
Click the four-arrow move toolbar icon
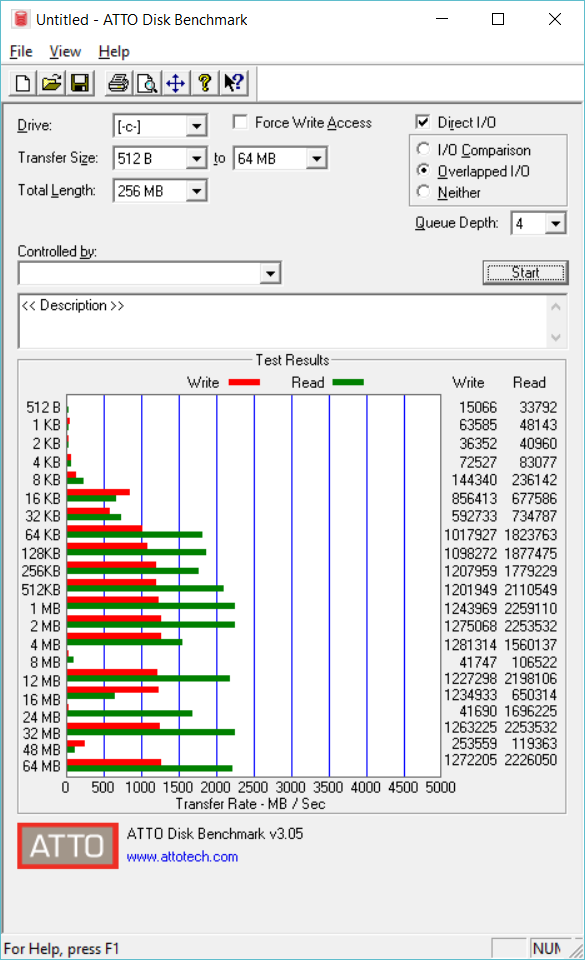176,83
